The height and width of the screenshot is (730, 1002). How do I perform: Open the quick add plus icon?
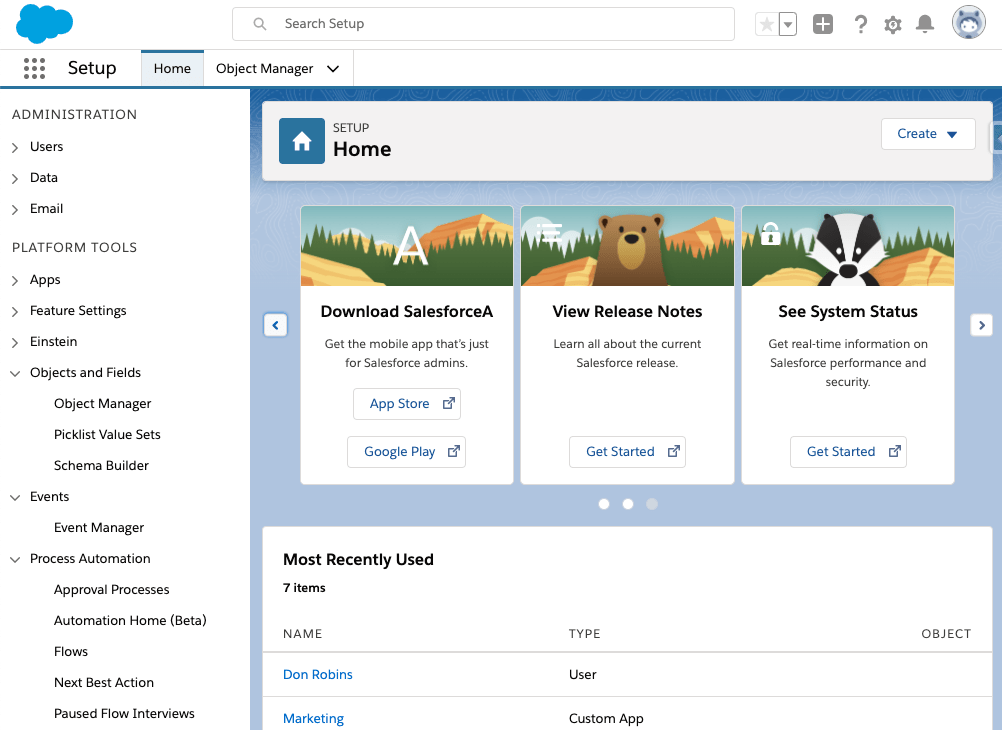[x=822, y=23]
